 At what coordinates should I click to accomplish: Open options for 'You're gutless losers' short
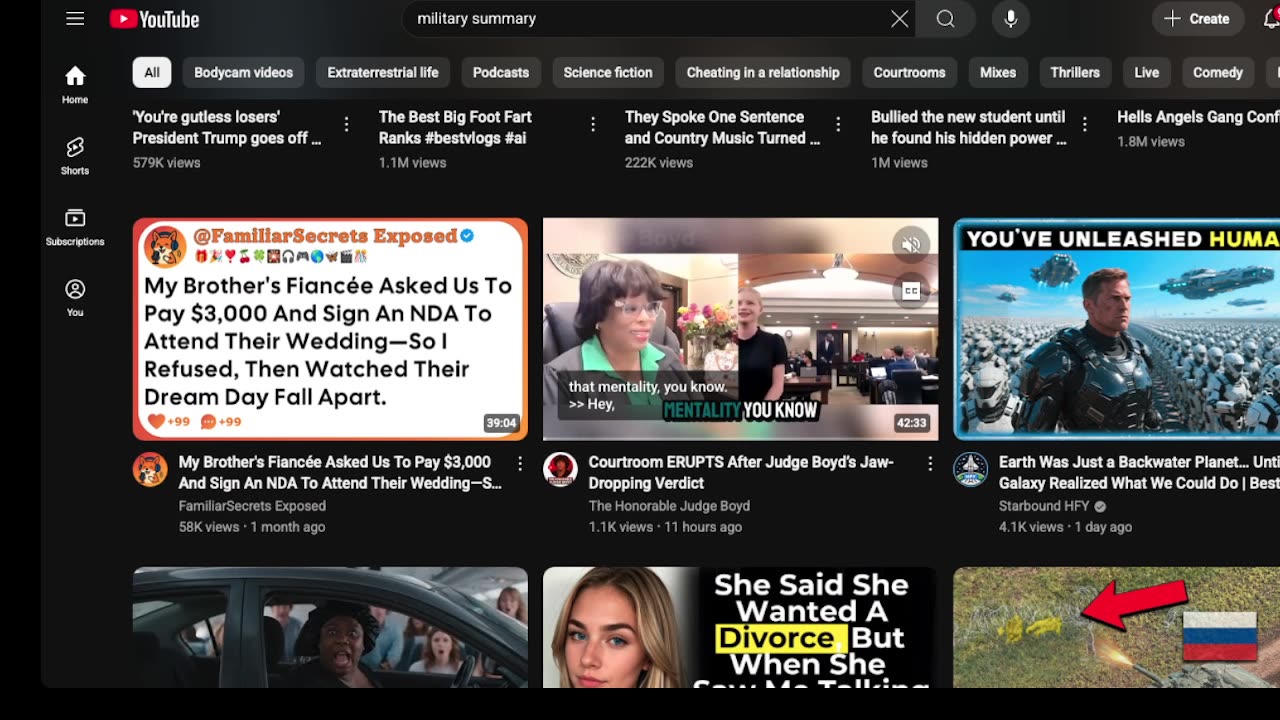tap(346, 125)
